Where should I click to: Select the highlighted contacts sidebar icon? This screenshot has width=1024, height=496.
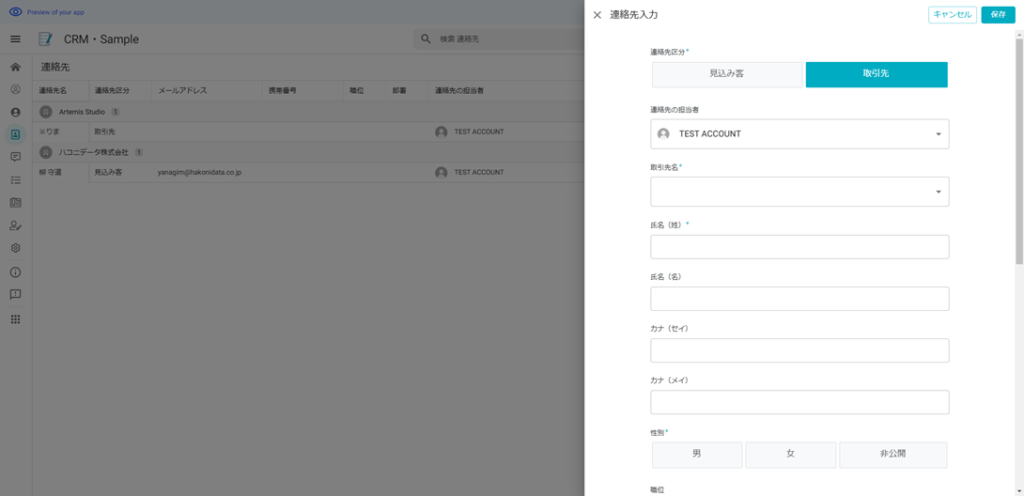(x=16, y=134)
